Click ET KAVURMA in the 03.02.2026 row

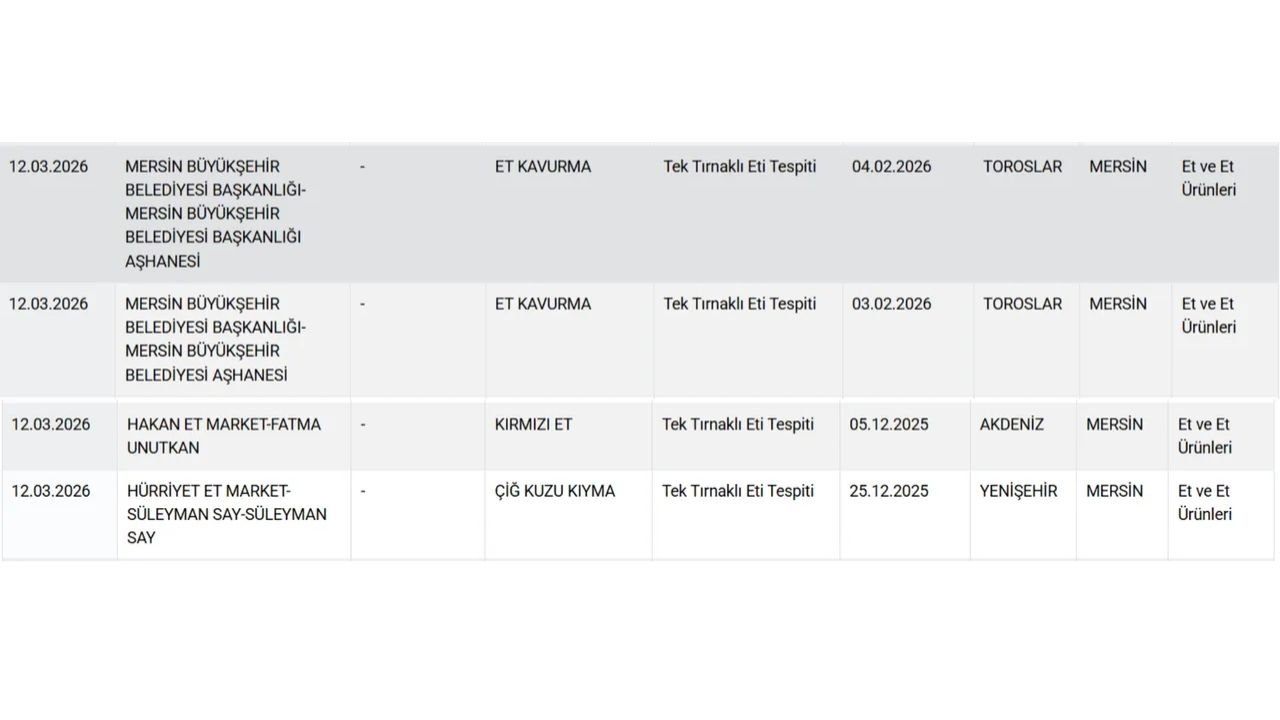pyautogui.click(x=543, y=304)
